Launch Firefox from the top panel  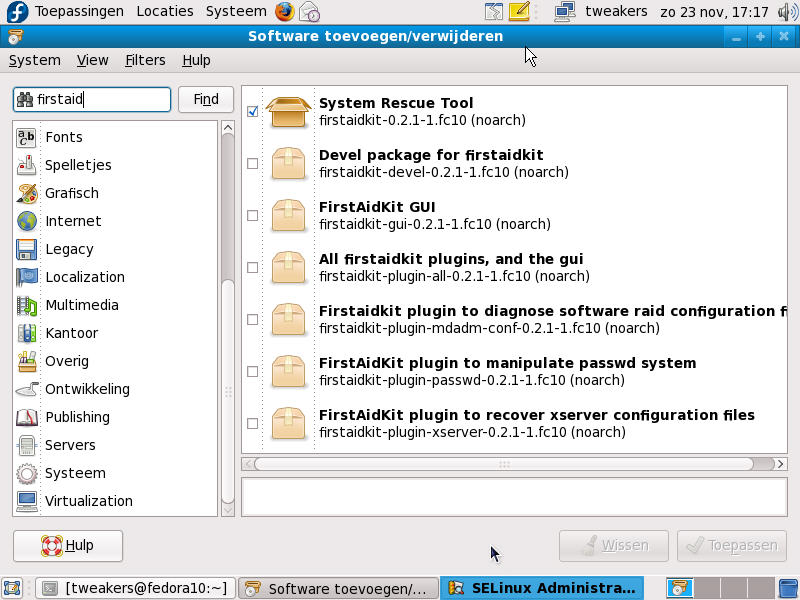[285, 11]
